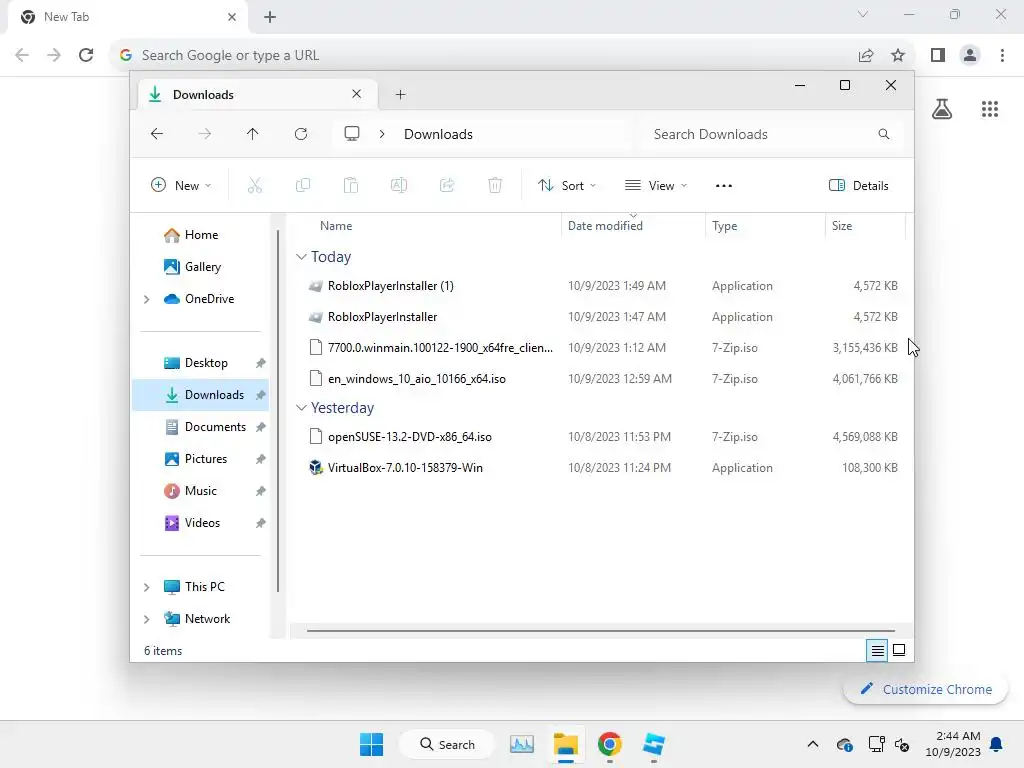Reload the Chrome page

[86, 55]
